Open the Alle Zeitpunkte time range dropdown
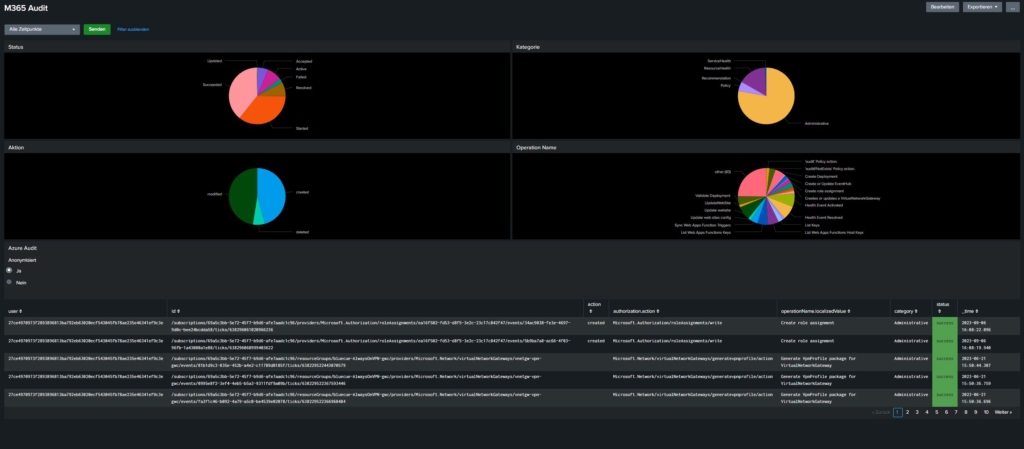The height and width of the screenshot is (449, 1024). click(x=42, y=29)
